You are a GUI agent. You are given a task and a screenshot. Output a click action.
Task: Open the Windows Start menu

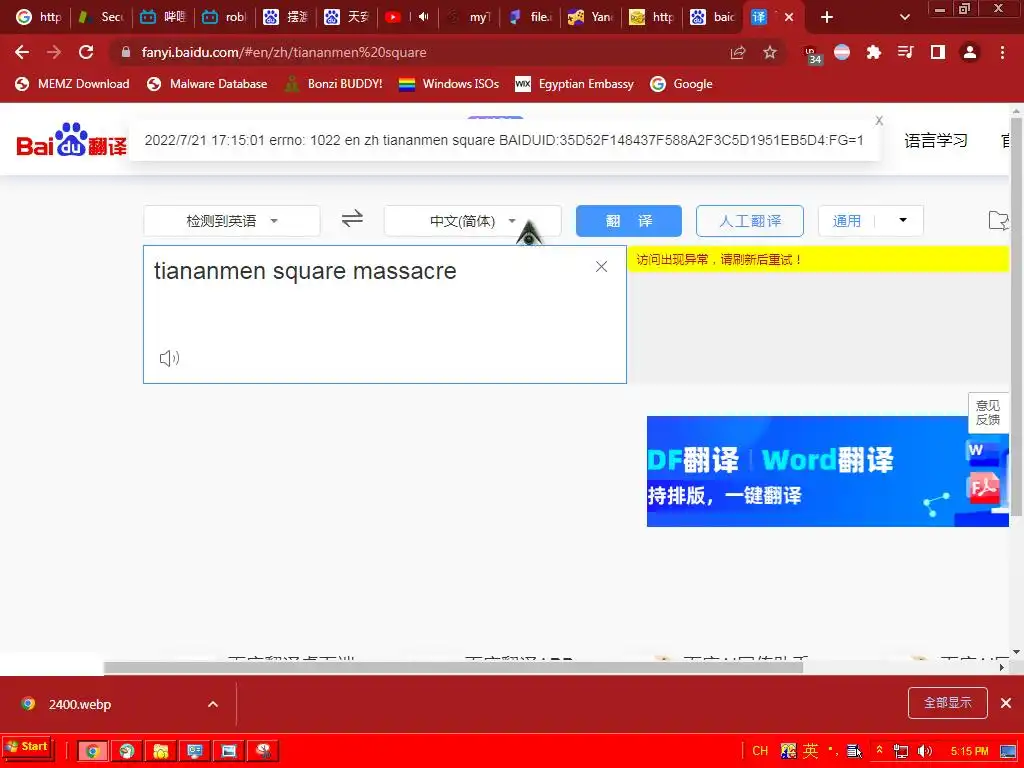coord(27,747)
